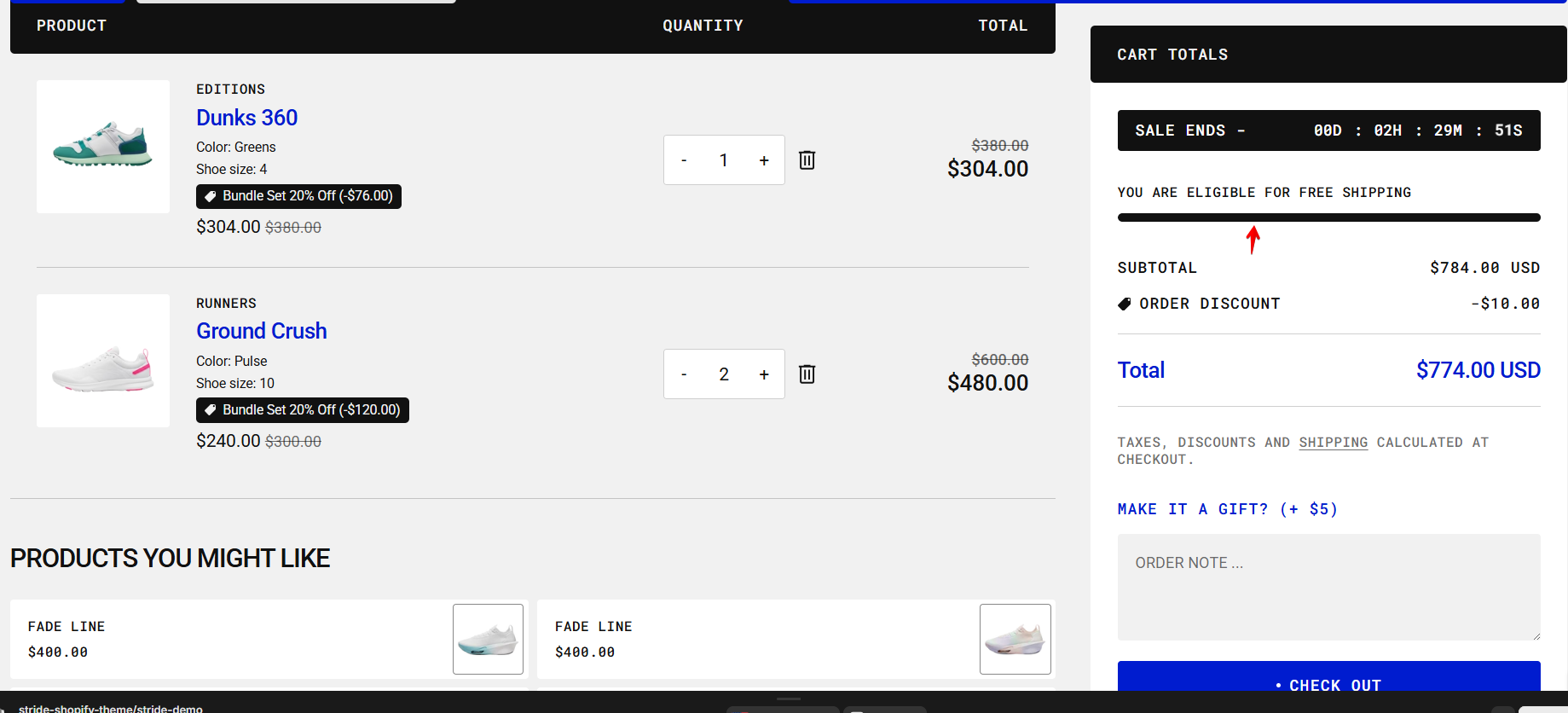Decrease Dunks 360 quantity with minus
Viewport: 1568px width, 713px height.
coord(684,160)
